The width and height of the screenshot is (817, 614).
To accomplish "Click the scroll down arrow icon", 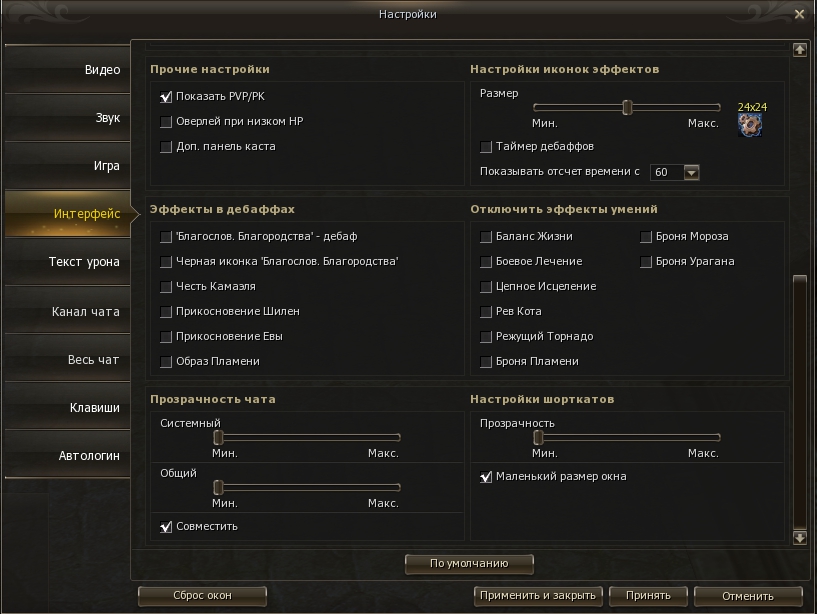I will [x=800, y=537].
